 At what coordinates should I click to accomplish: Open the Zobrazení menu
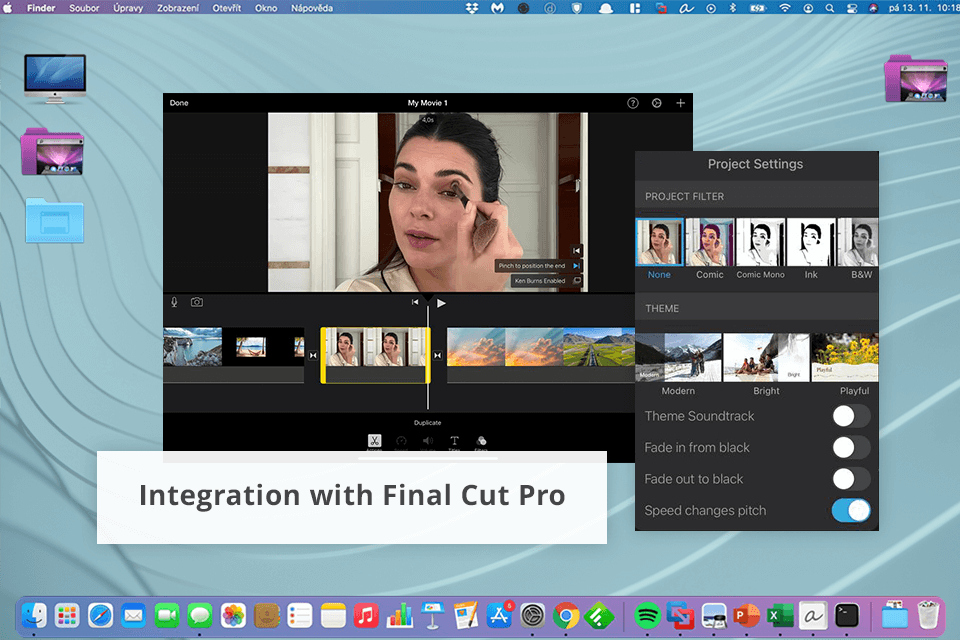tap(178, 8)
